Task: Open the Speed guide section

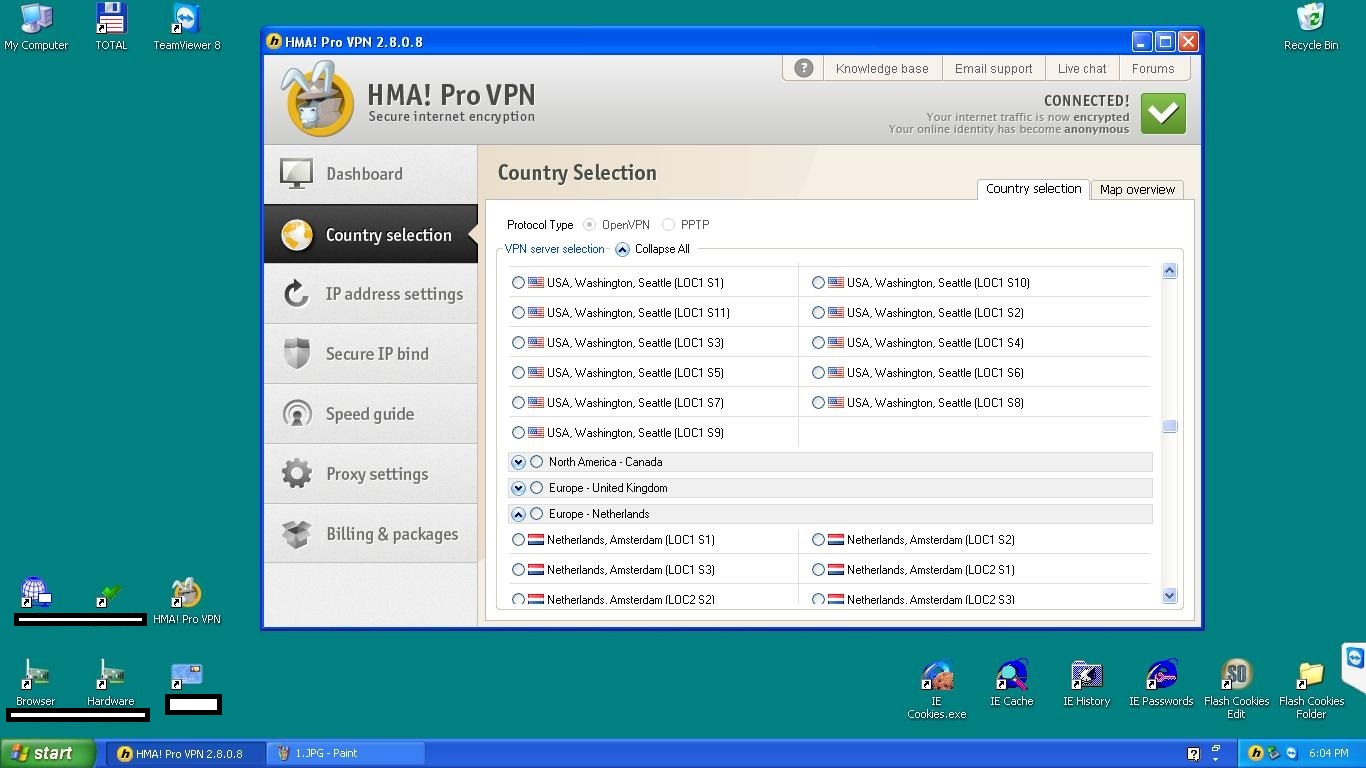Action: point(370,414)
